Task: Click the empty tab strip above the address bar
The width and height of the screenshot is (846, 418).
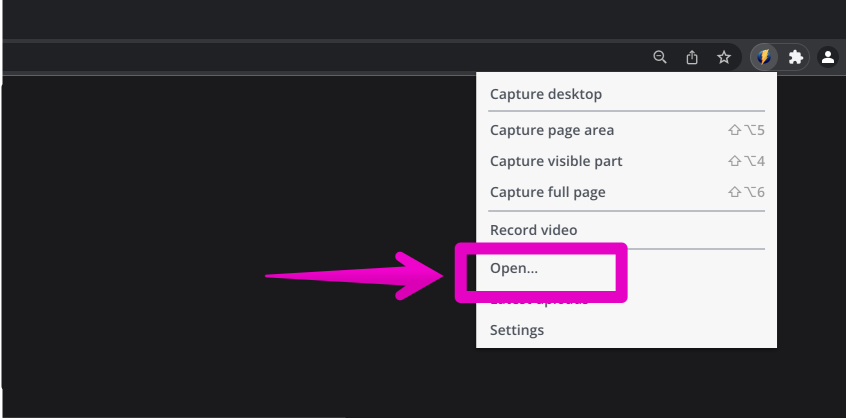Action: (400, 18)
